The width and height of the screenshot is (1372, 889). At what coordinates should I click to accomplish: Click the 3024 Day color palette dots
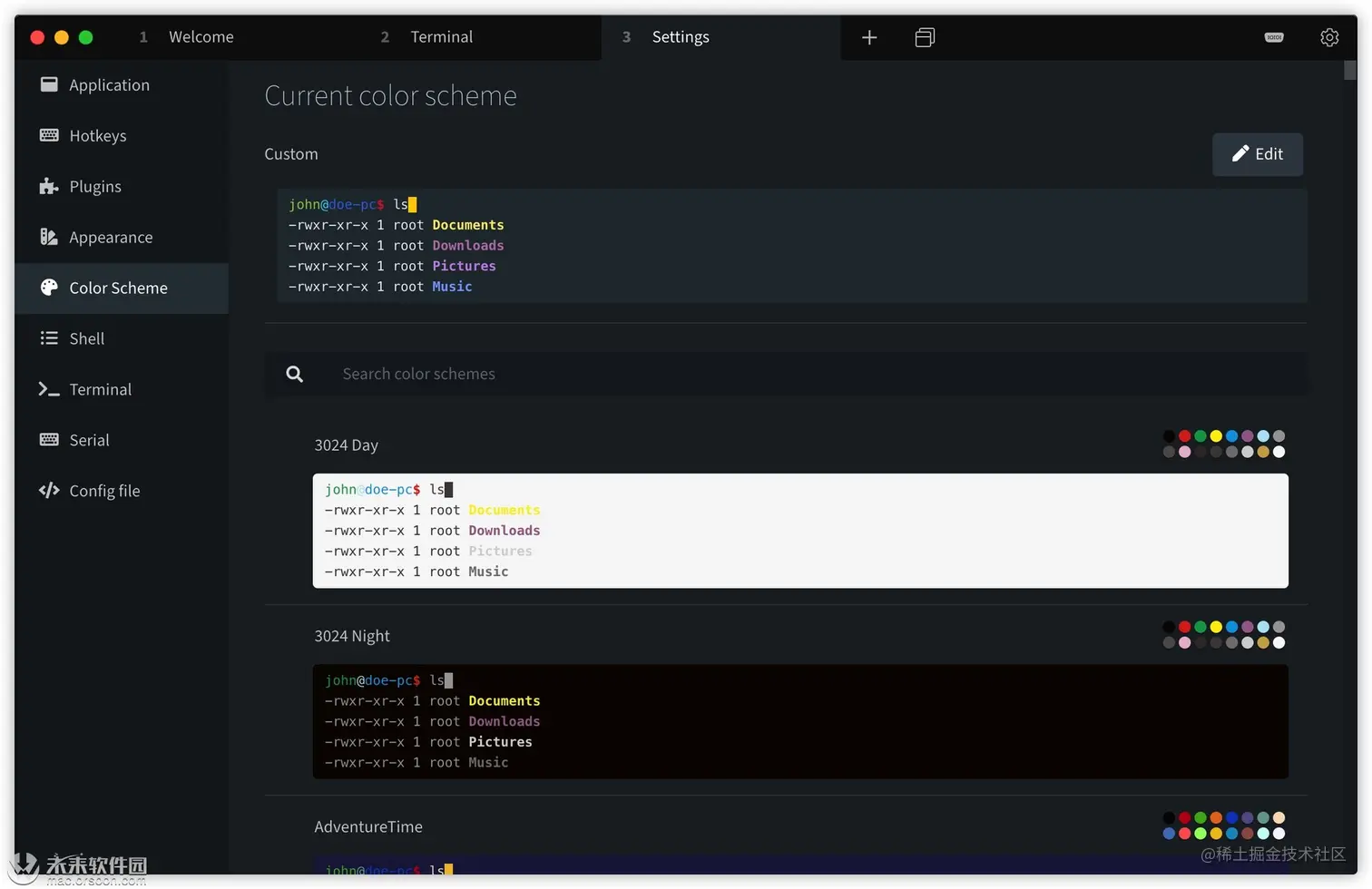[1224, 444]
